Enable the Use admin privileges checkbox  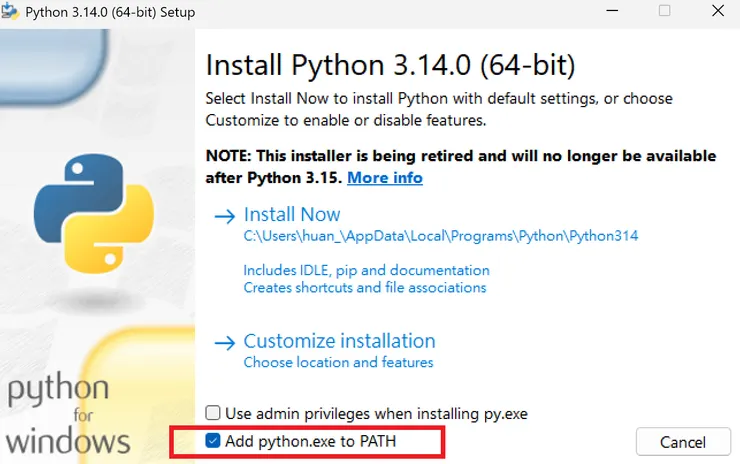pyautogui.click(x=213, y=413)
